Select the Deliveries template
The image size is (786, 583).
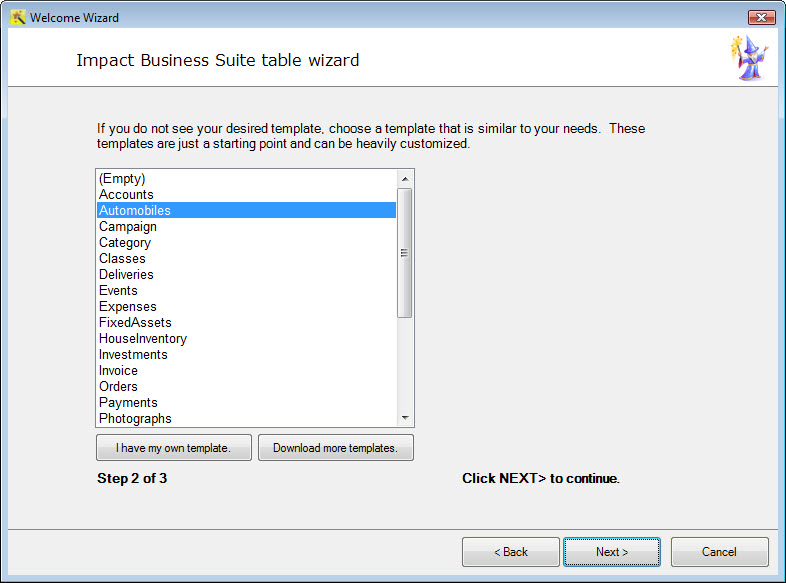tap(246, 275)
